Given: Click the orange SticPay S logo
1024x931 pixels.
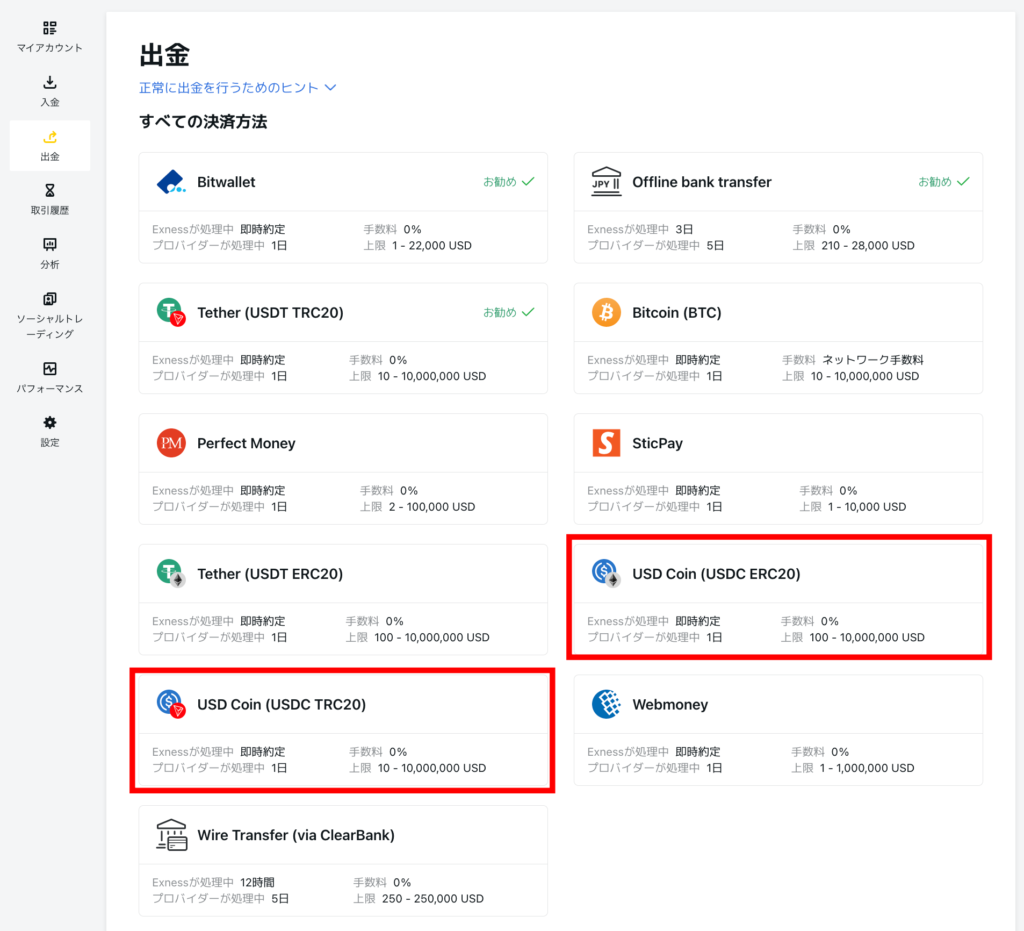Looking at the screenshot, I should 606,443.
